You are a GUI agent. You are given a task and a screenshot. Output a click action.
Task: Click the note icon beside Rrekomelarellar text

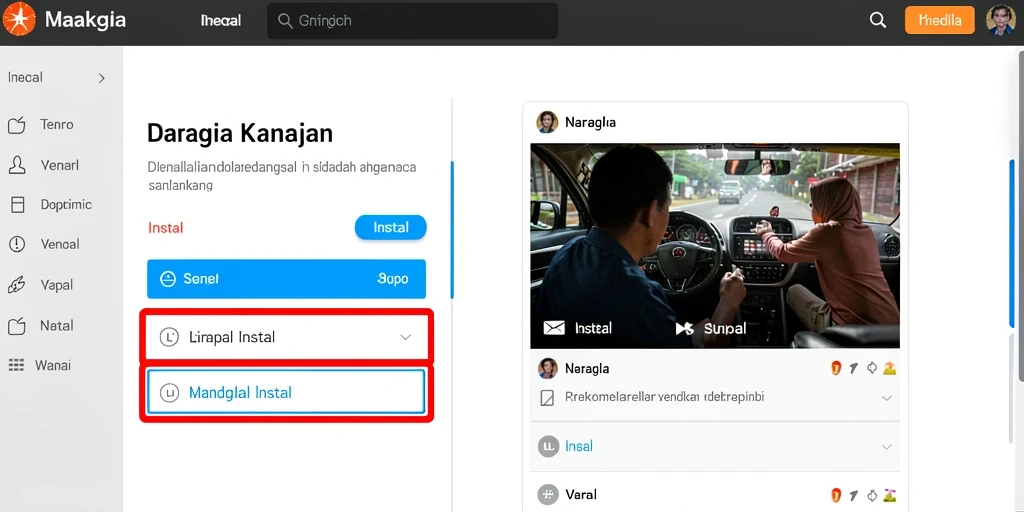pyautogui.click(x=547, y=397)
